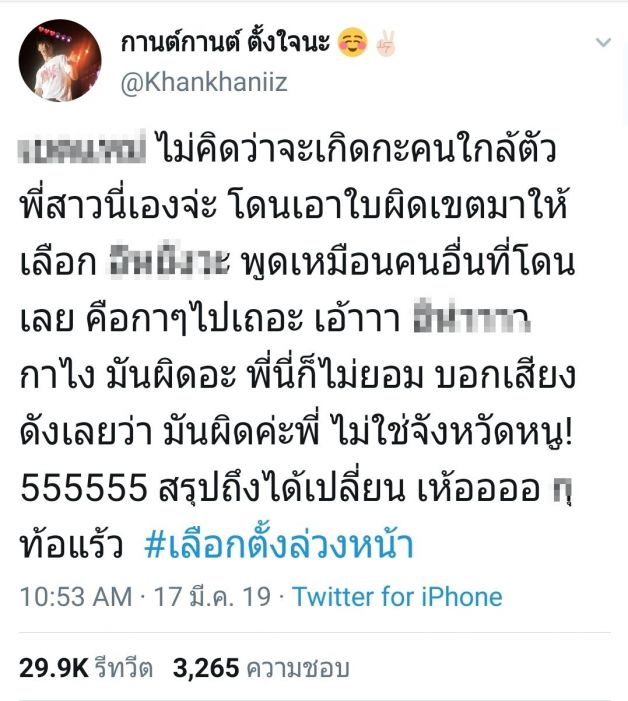
Task: Click the word ท้อแร้ว before the hashtag
Action: coord(72,544)
